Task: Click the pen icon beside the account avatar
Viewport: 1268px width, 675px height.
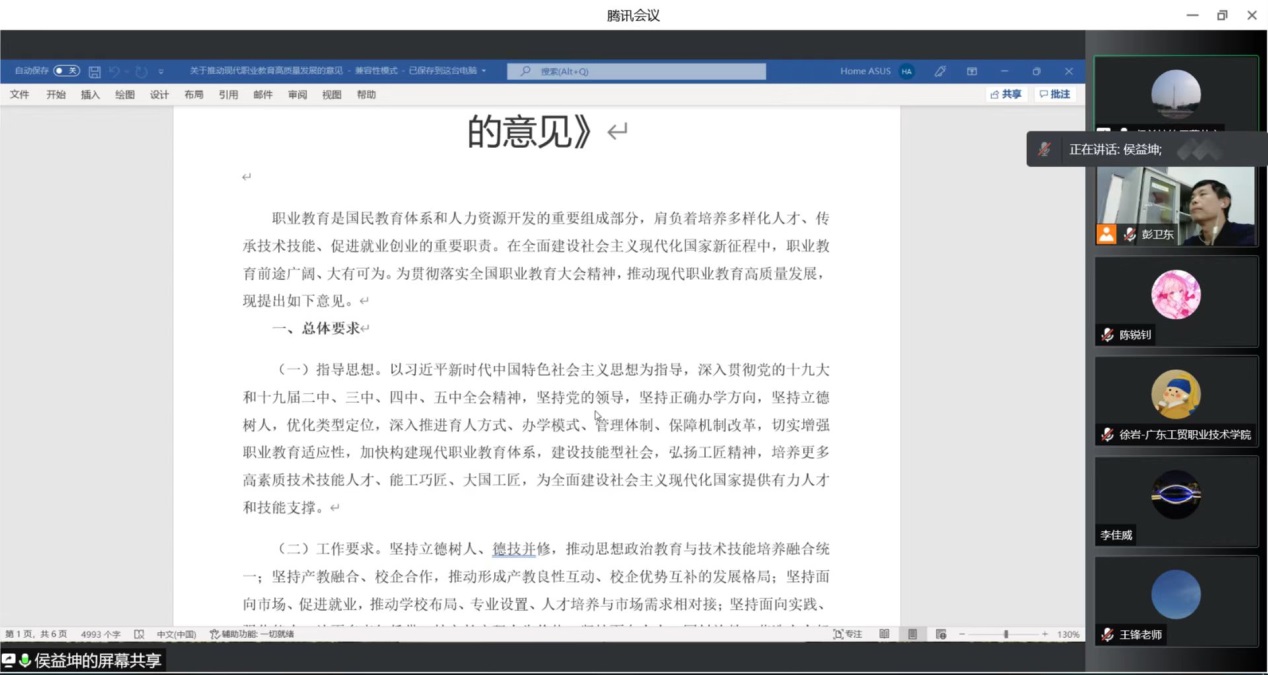Action: point(940,71)
